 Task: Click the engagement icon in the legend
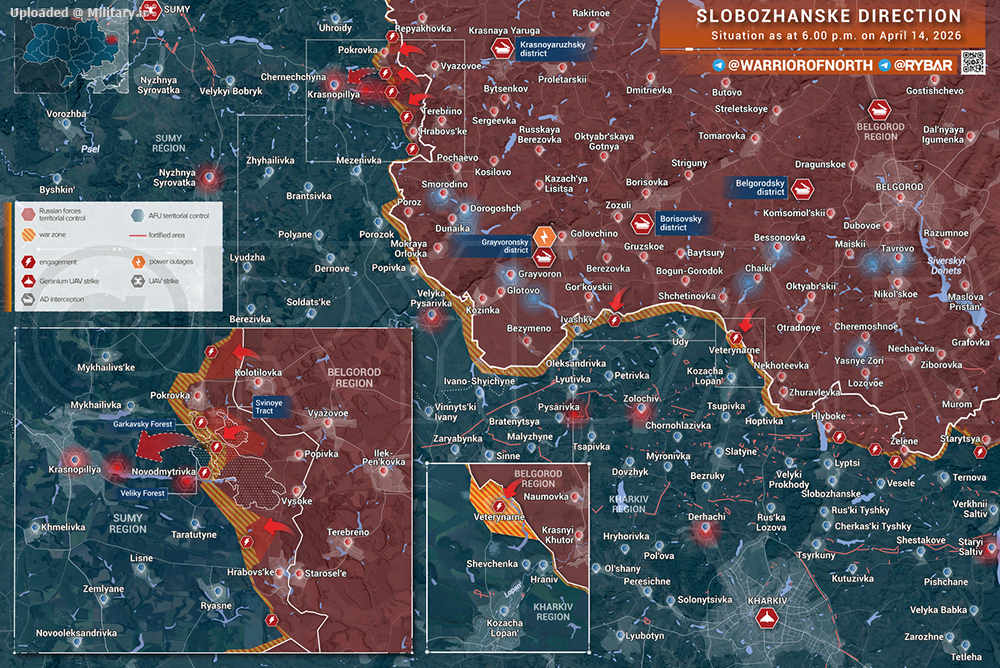tap(29, 262)
